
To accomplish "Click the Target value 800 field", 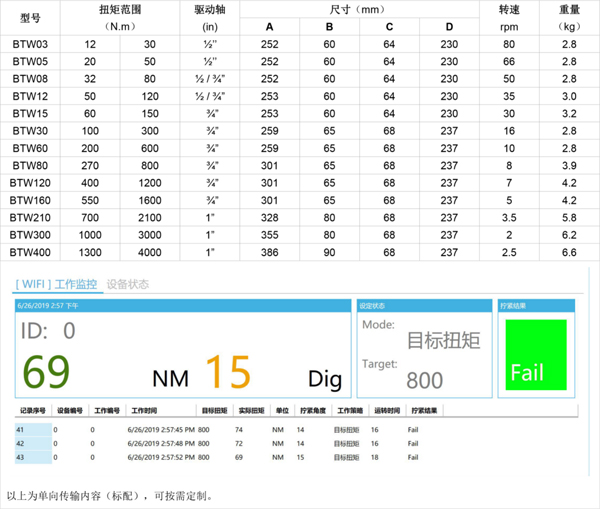I will click(425, 380).
